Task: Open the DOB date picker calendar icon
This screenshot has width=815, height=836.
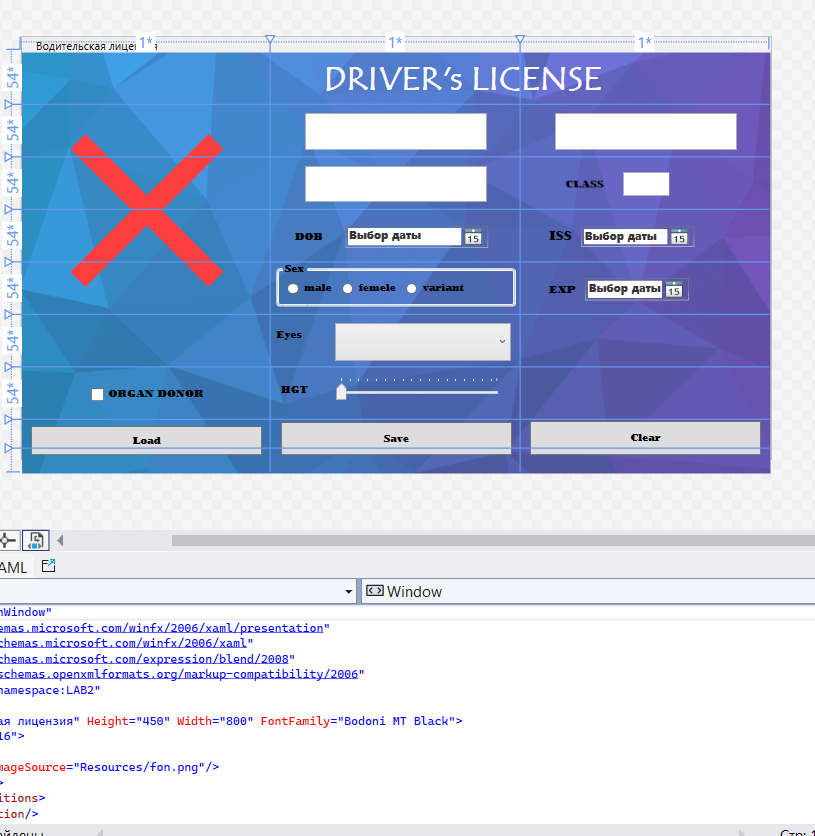Action: click(x=474, y=237)
